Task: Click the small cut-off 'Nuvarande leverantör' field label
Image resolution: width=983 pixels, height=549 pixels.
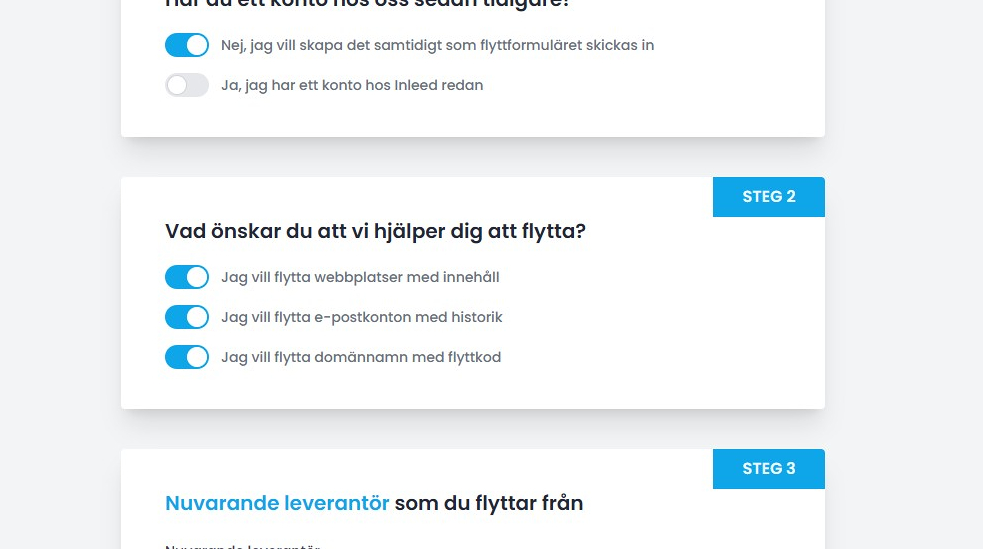Action: (x=242, y=546)
